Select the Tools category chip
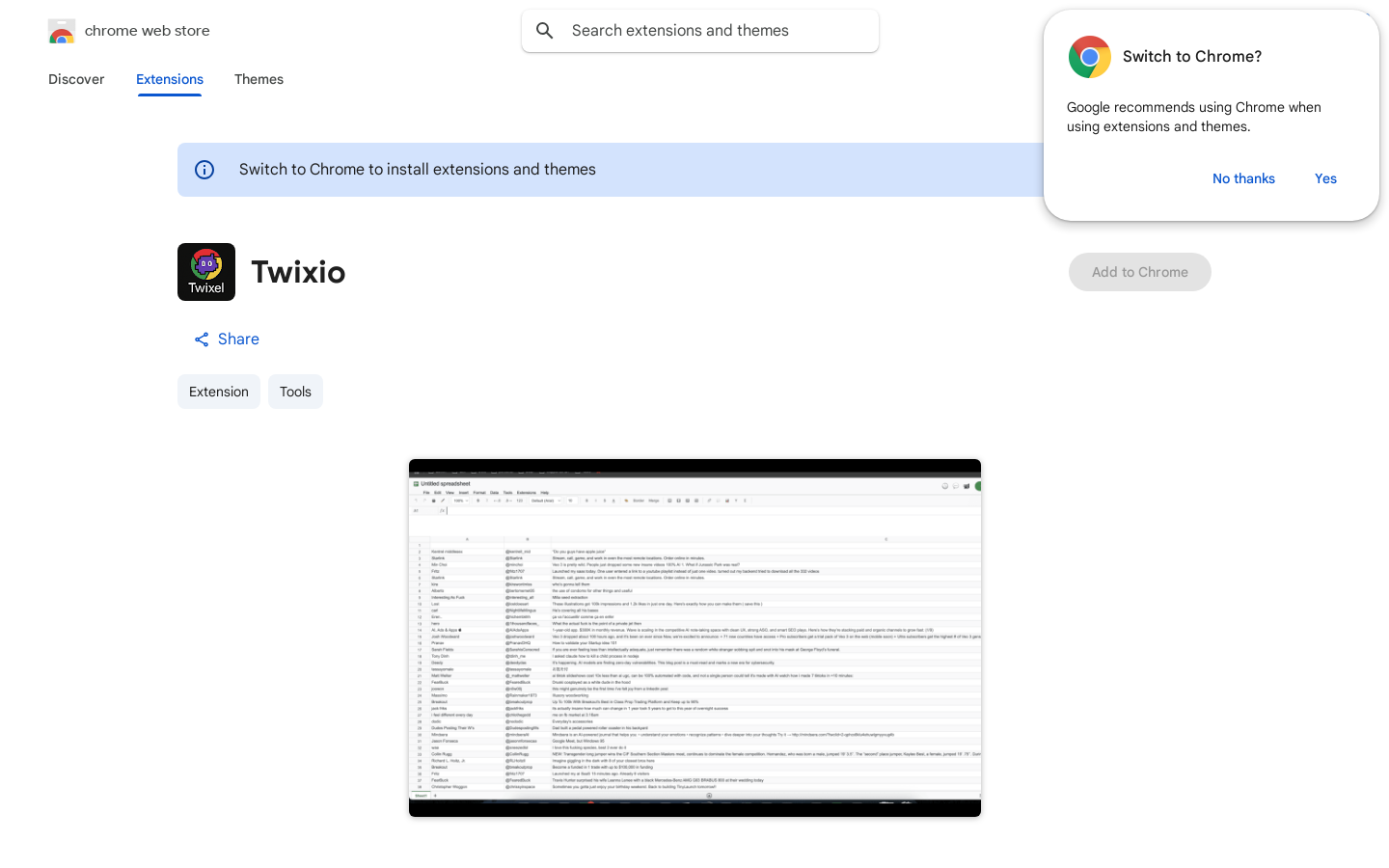 click(295, 392)
